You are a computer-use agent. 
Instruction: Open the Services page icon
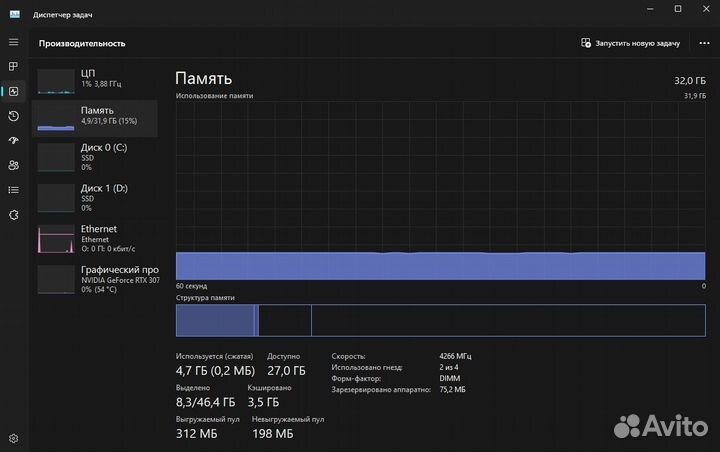pyautogui.click(x=14, y=214)
